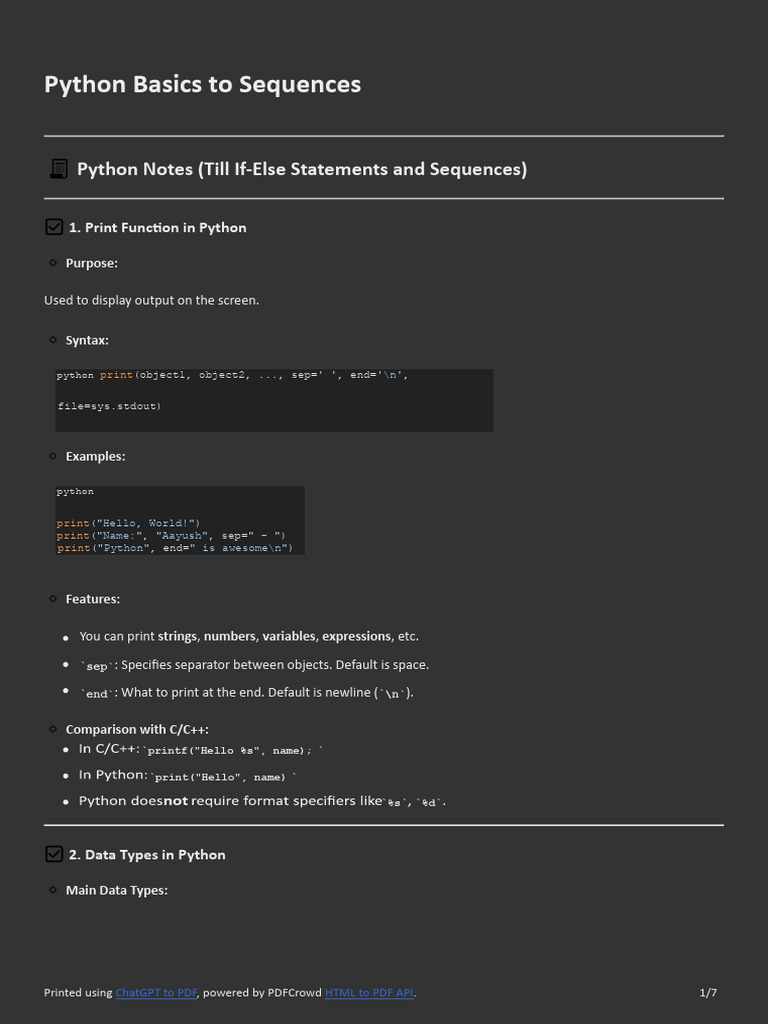Click the checkmark icon beside Print Function heading
This screenshot has width=768, height=1024.
click(x=54, y=227)
